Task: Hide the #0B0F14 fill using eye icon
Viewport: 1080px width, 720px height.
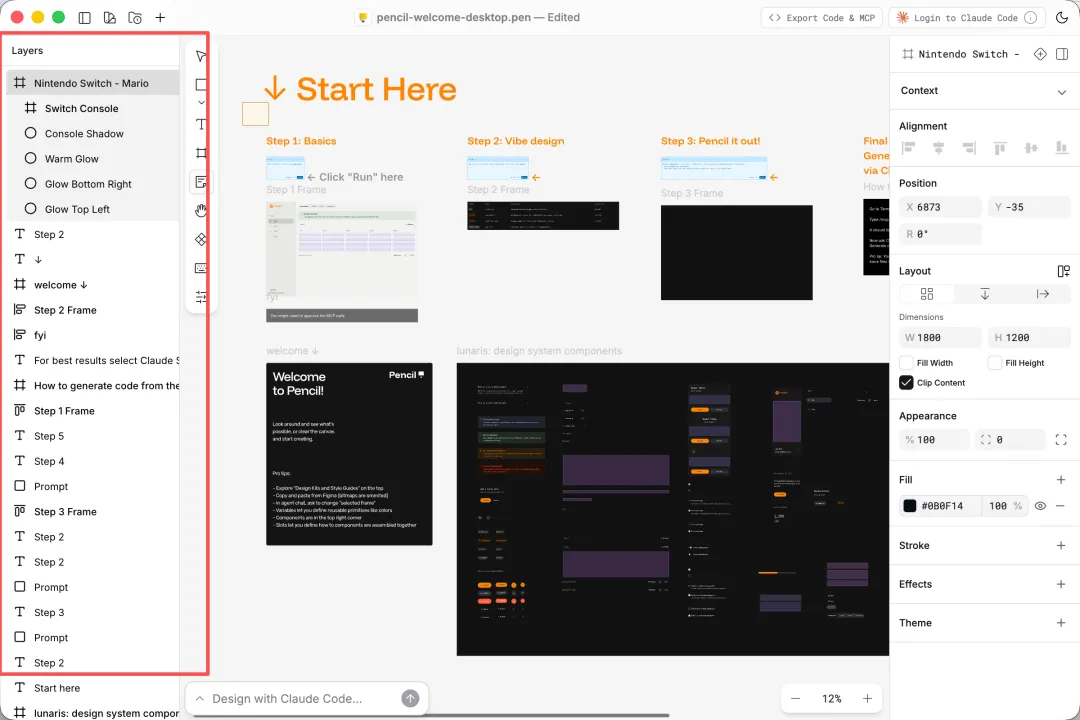Action: coord(1040,506)
